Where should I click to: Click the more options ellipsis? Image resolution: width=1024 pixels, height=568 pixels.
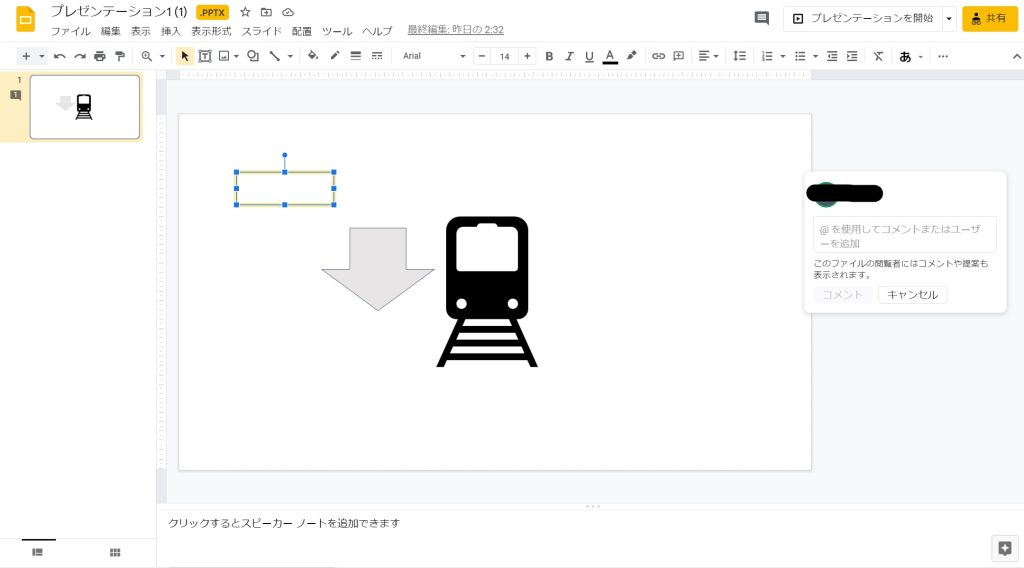click(943, 56)
